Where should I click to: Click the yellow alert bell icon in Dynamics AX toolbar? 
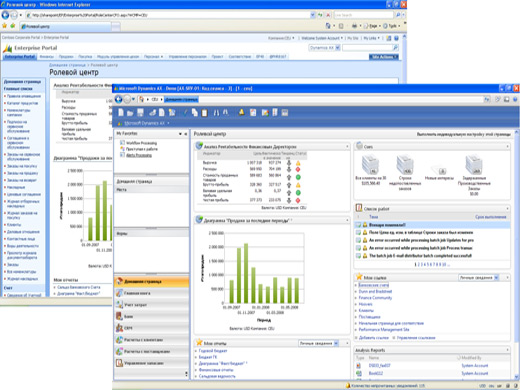pyautogui.click(x=242, y=112)
